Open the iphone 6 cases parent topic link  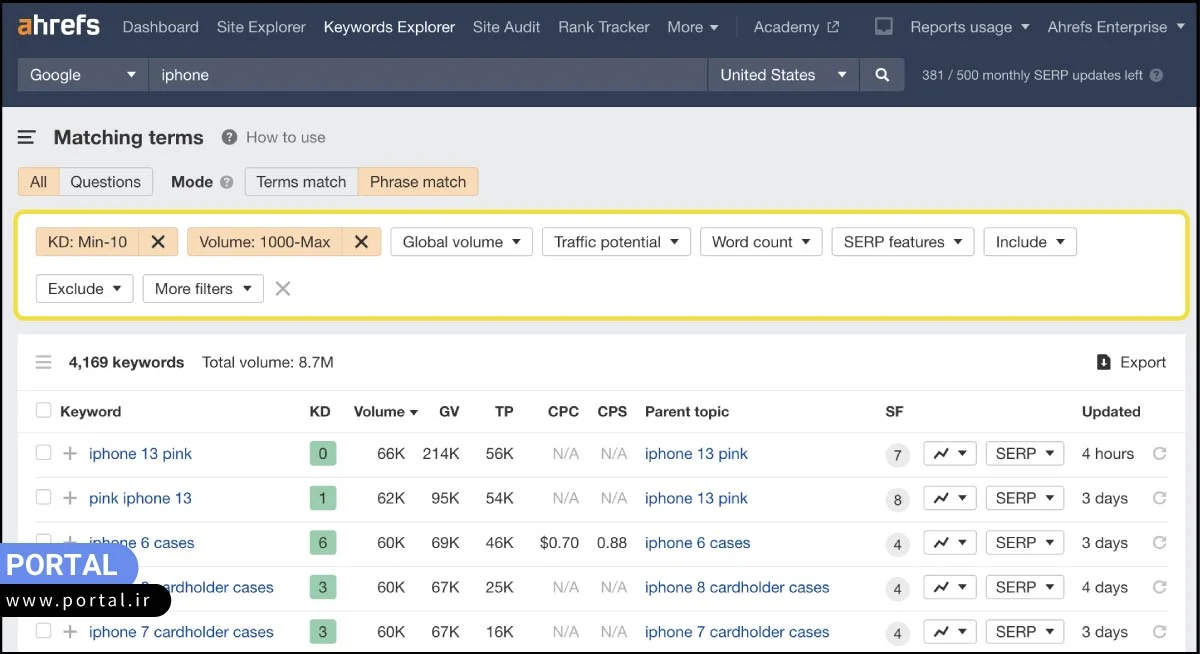pyautogui.click(x=697, y=543)
